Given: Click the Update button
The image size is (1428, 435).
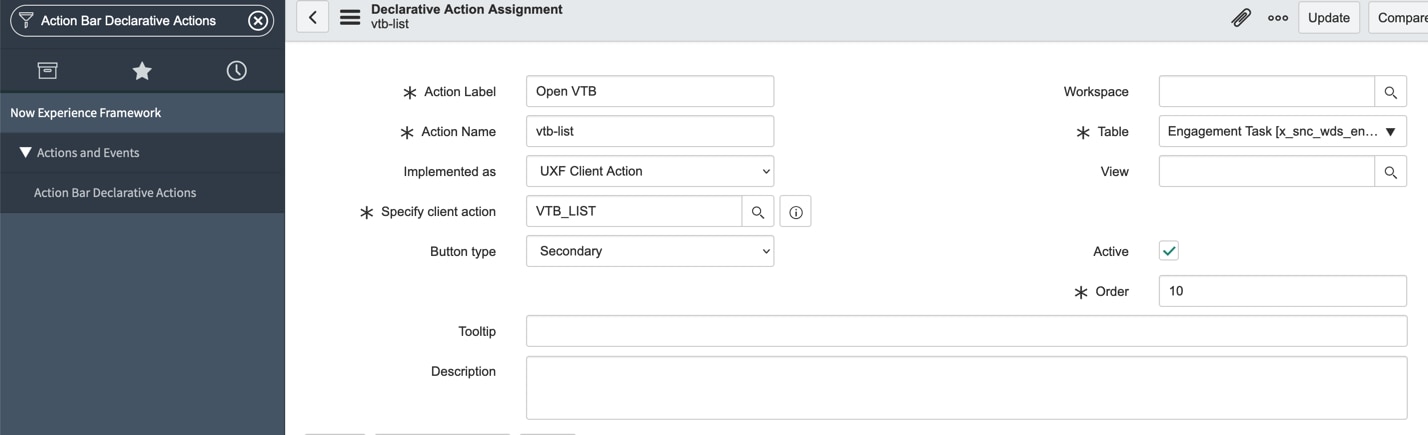Looking at the screenshot, I should 1329,17.
